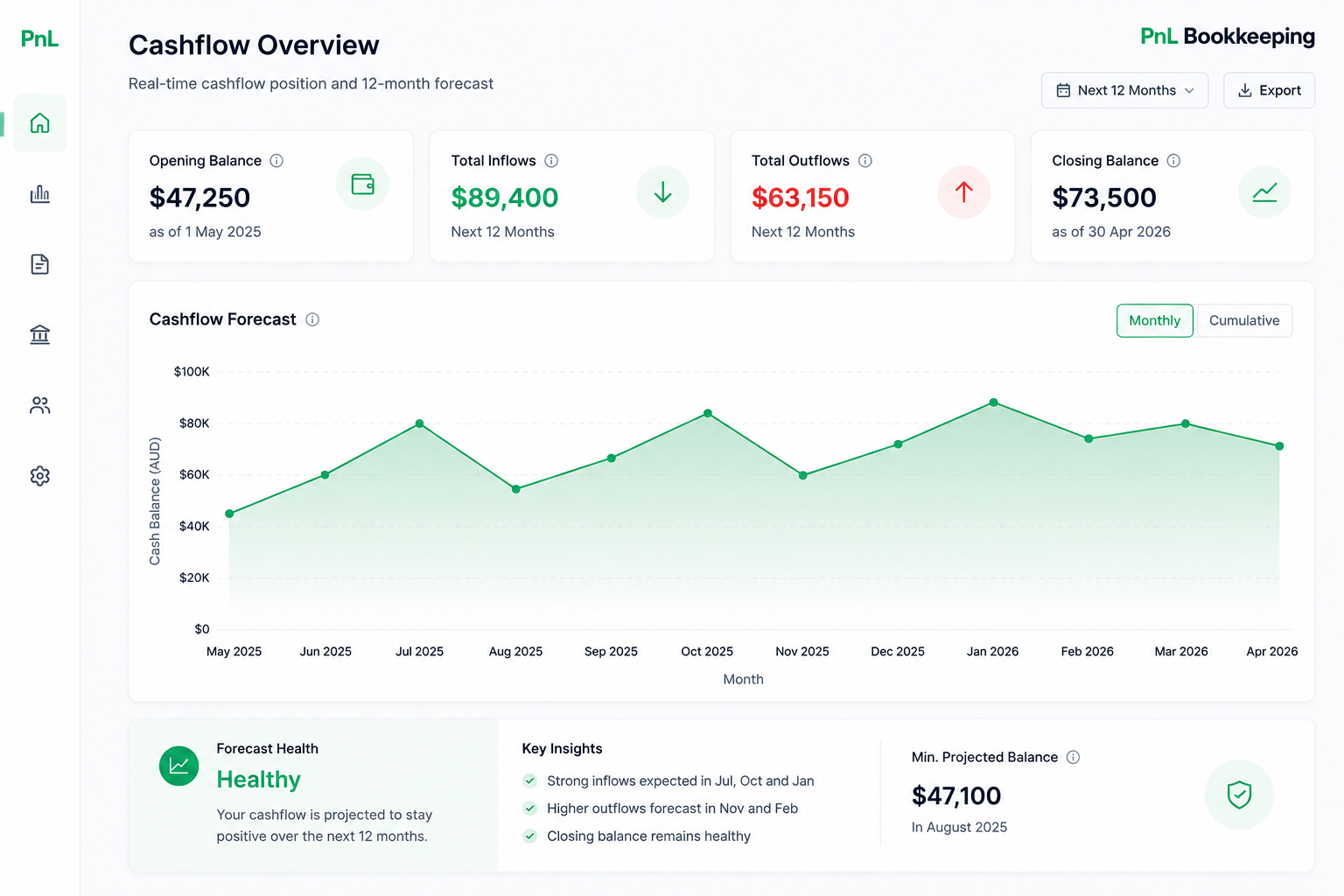Click 'Higher outflows forecast in Nov and Feb'
This screenshot has height=896, width=1344.
click(673, 808)
